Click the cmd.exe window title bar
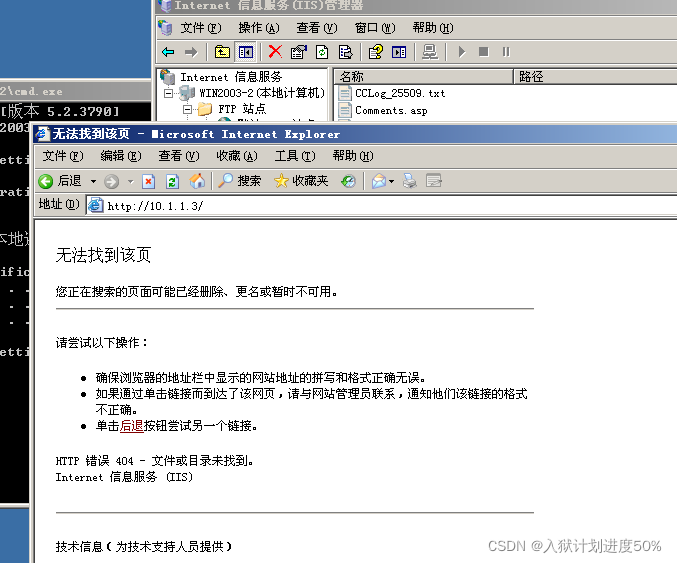This screenshot has height=563, width=677. (76, 91)
